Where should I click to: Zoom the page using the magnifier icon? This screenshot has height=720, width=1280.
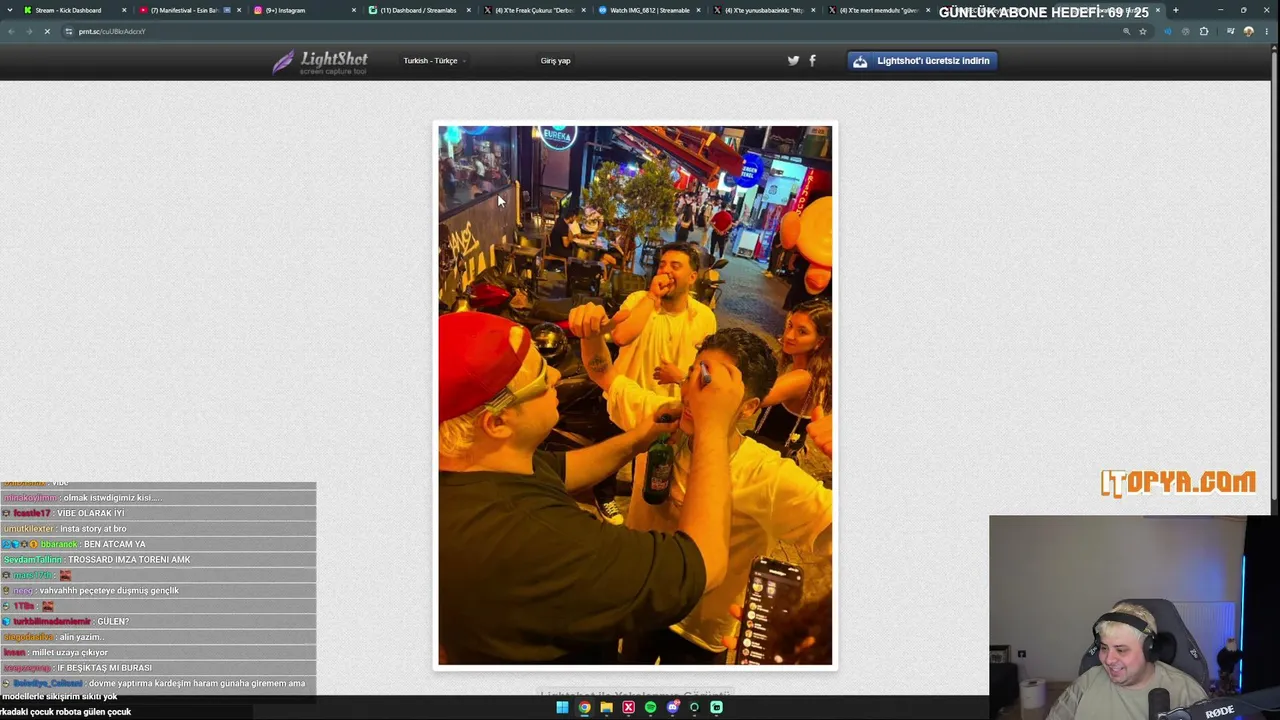click(x=1126, y=31)
